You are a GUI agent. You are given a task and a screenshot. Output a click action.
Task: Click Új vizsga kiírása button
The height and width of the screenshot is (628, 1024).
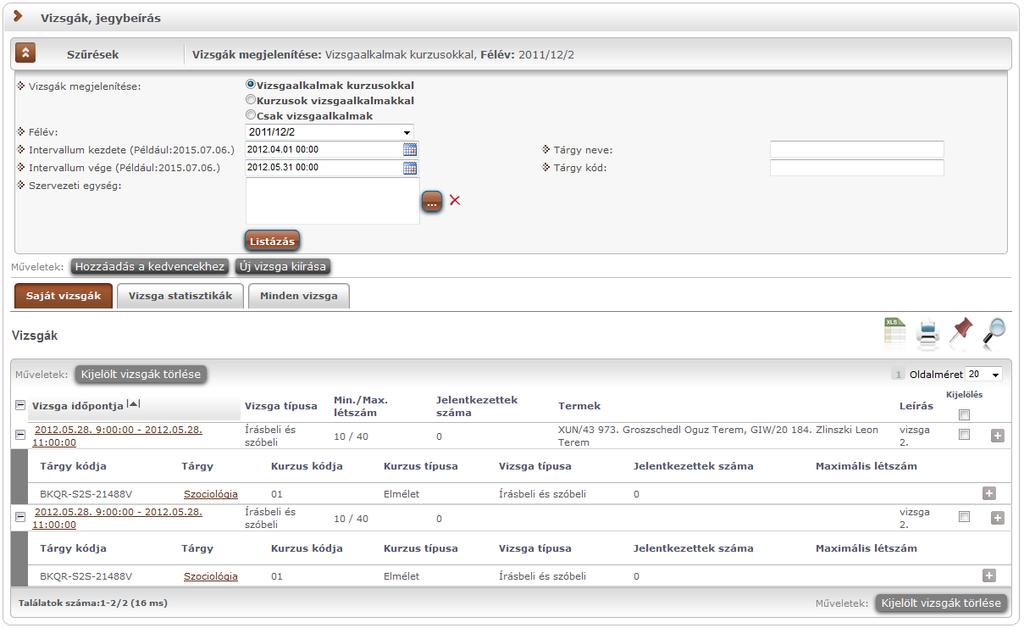282,266
